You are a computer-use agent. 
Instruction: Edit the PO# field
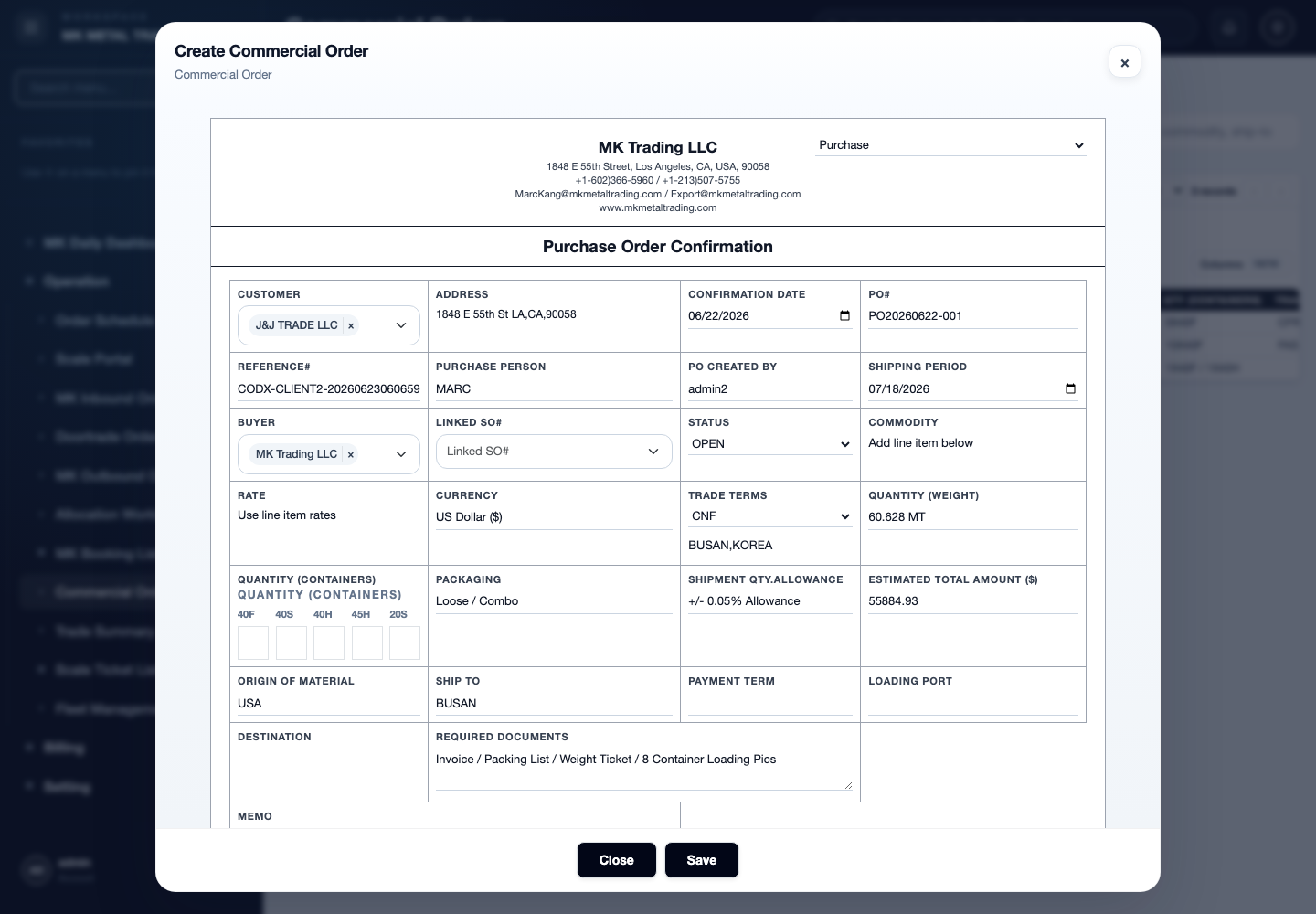[x=972, y=316]
